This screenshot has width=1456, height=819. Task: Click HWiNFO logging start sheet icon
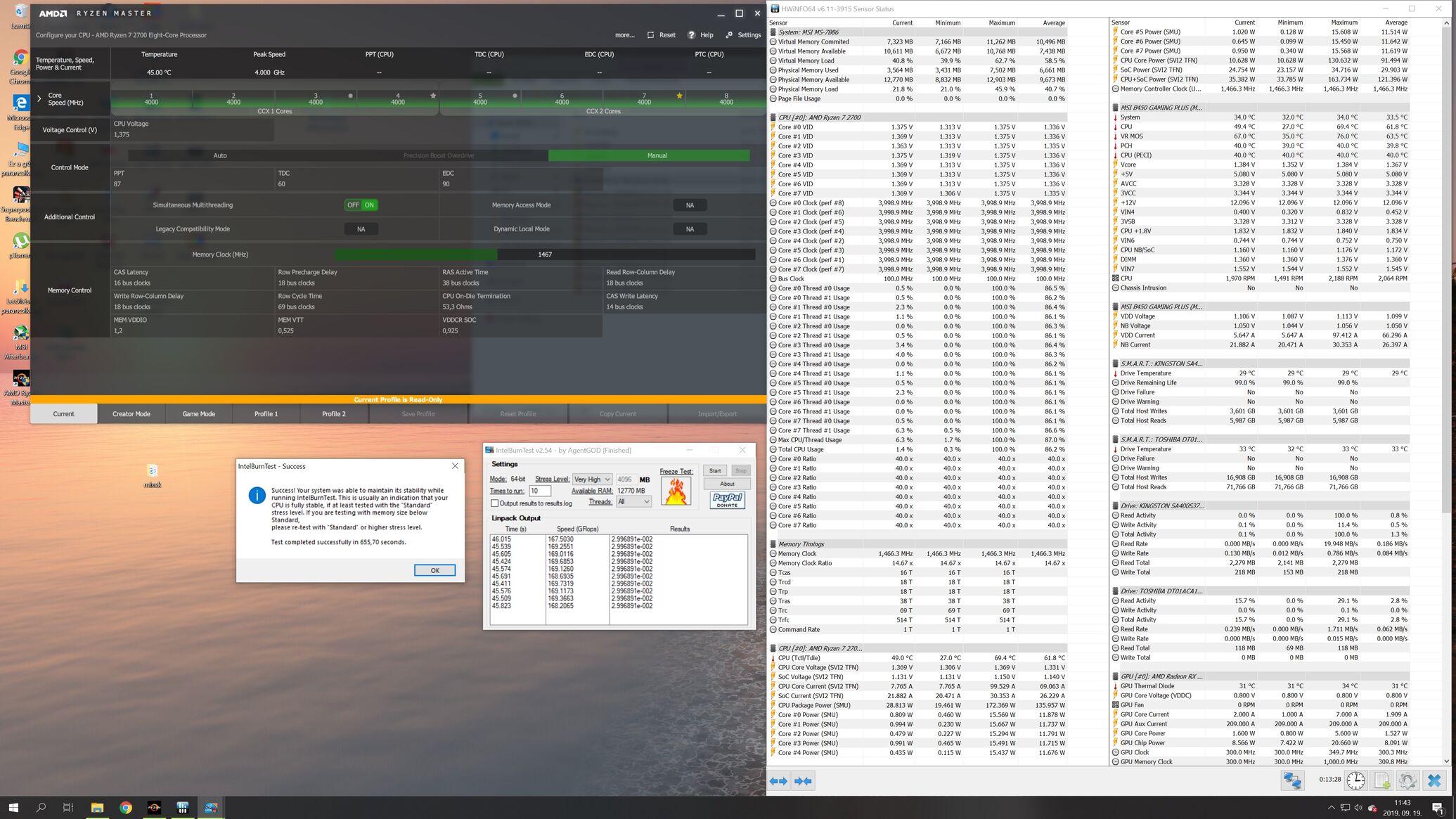[x=1381, y=780]
